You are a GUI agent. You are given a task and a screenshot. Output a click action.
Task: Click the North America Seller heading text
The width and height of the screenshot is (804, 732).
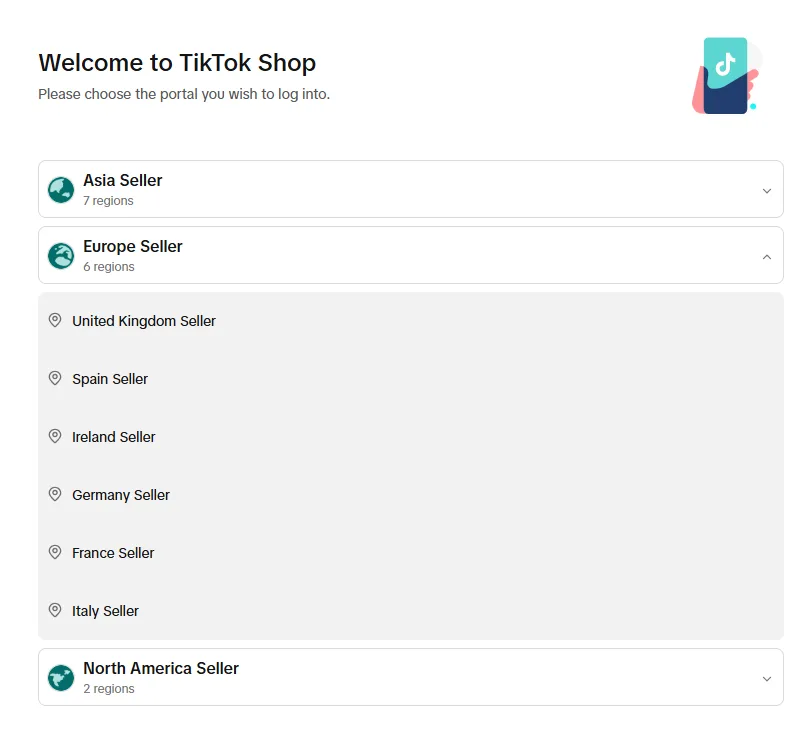pos(161,669)
